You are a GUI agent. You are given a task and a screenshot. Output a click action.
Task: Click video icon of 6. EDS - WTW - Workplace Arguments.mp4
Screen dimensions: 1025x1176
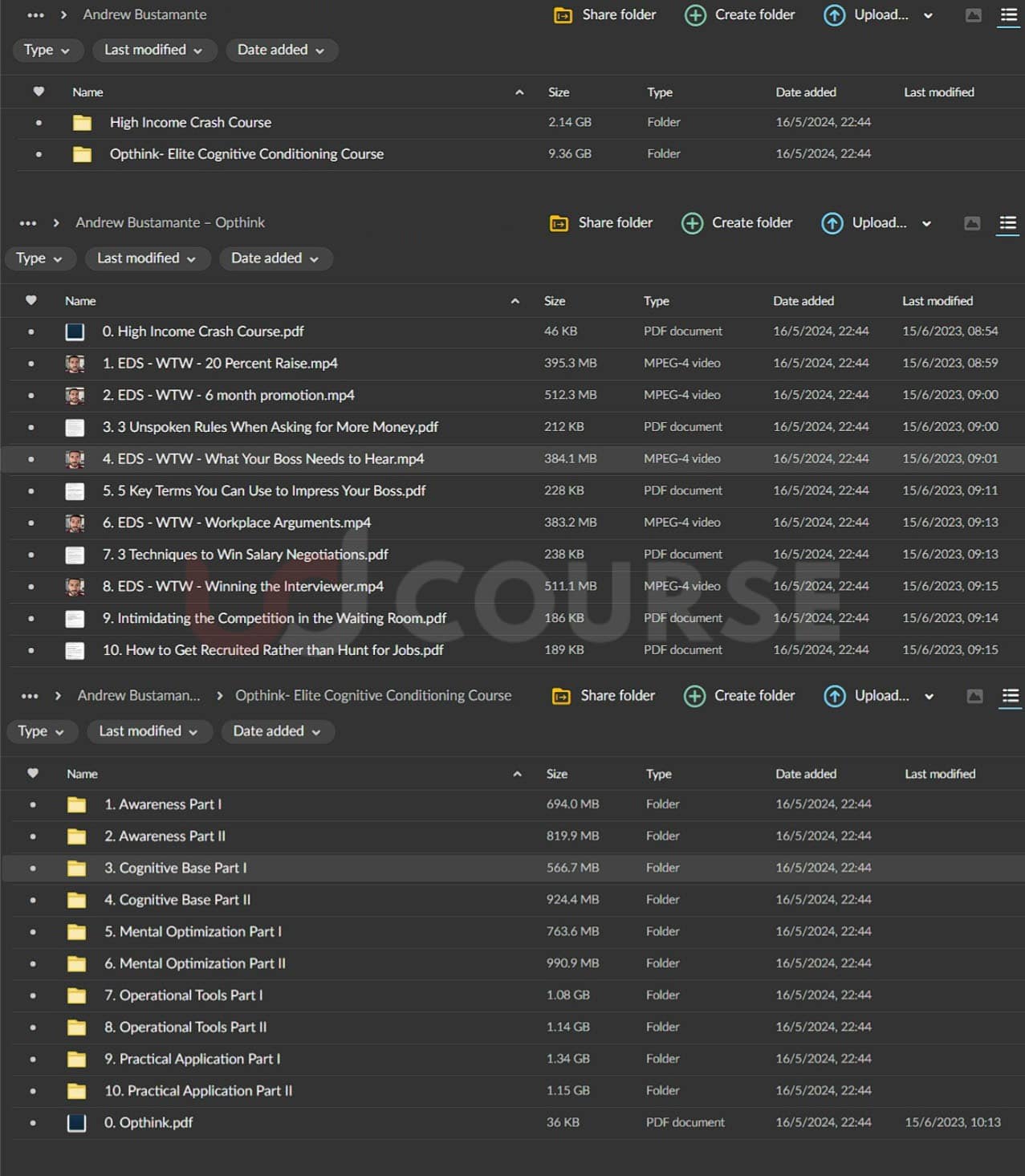75,523
